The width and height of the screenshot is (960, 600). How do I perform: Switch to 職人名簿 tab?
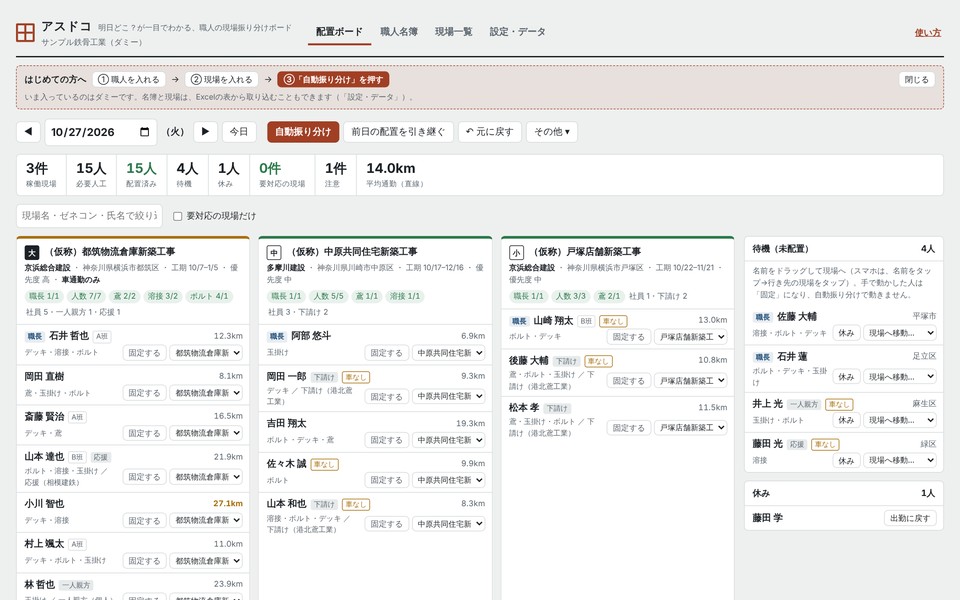click(399, 31)
